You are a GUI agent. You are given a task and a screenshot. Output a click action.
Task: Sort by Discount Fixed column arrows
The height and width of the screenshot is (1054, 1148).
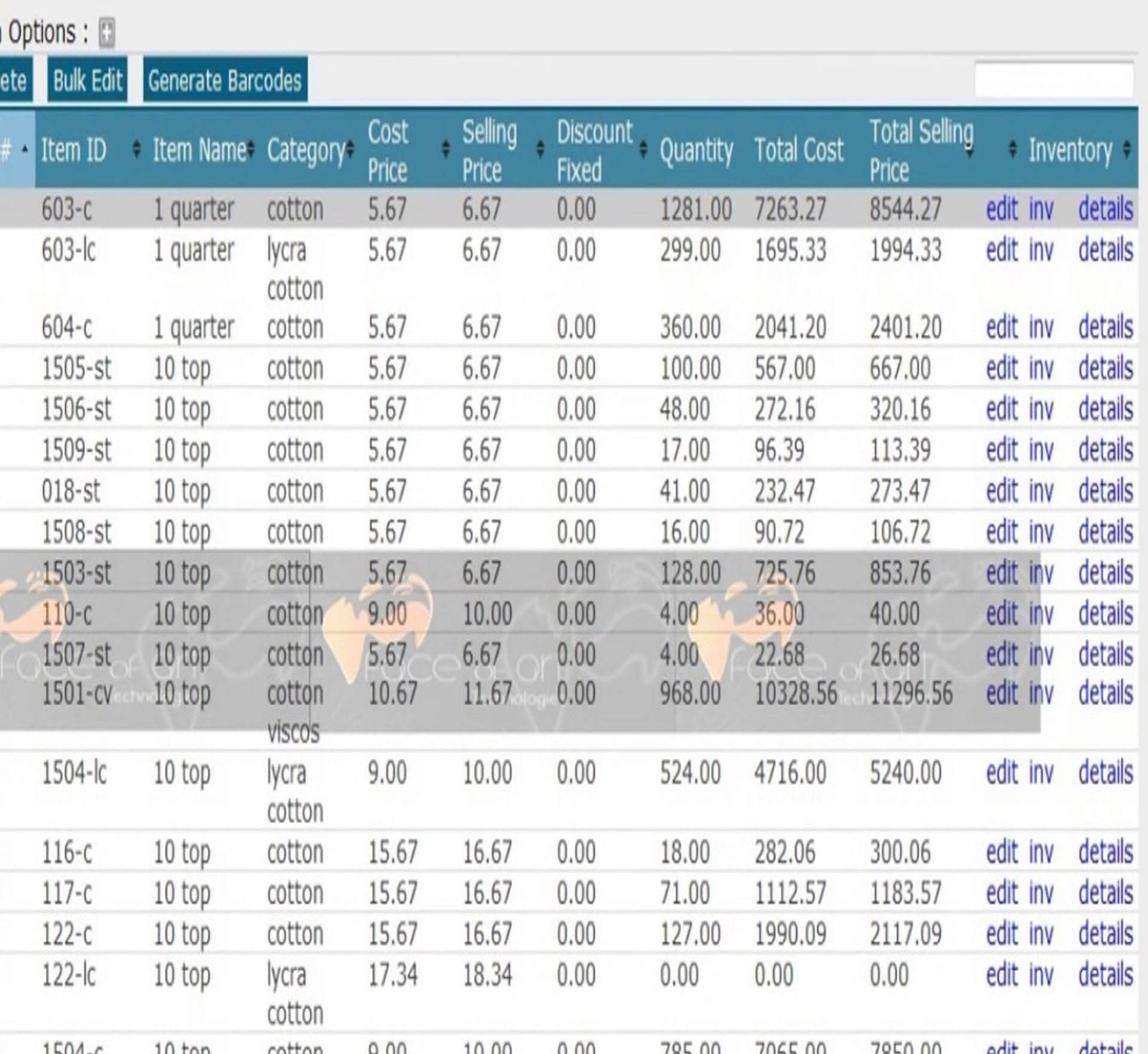click(643, 149)
